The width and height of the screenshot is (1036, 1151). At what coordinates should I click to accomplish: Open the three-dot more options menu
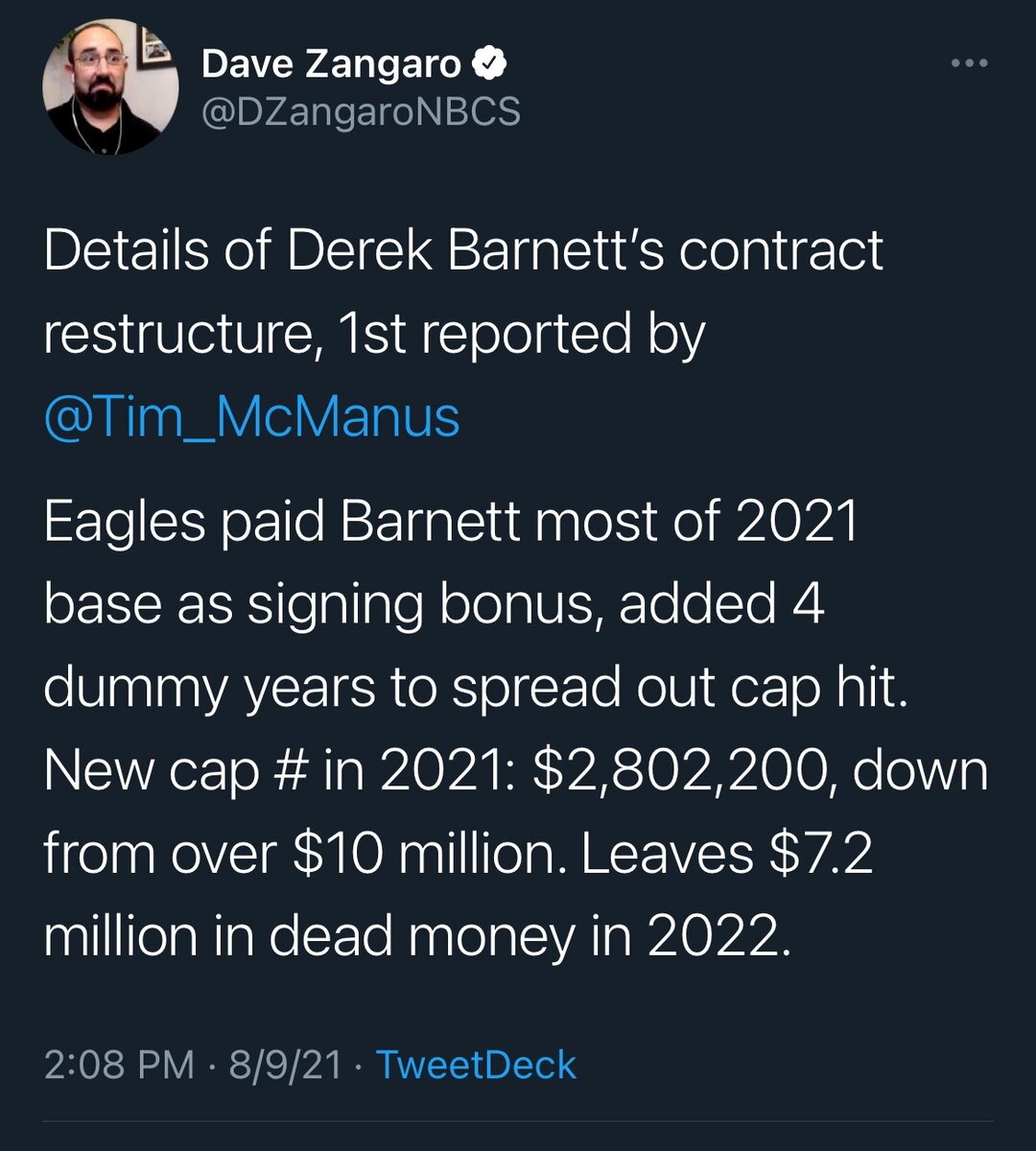[x=969, y=64]
